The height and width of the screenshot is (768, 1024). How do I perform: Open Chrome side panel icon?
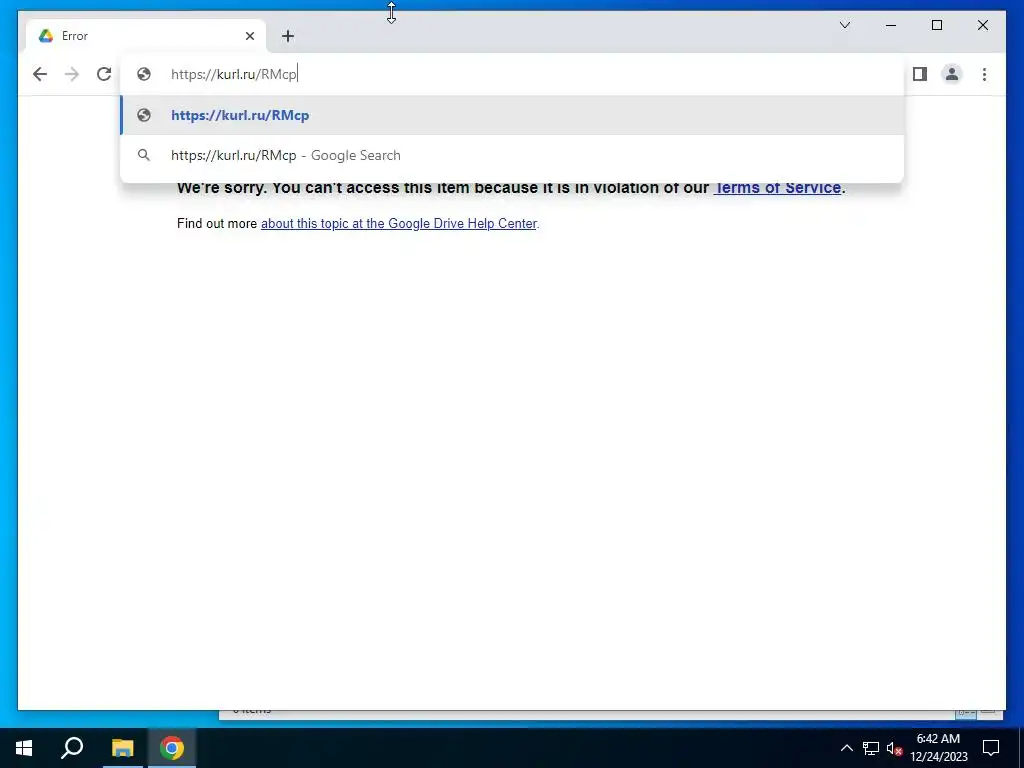point(920,74)
